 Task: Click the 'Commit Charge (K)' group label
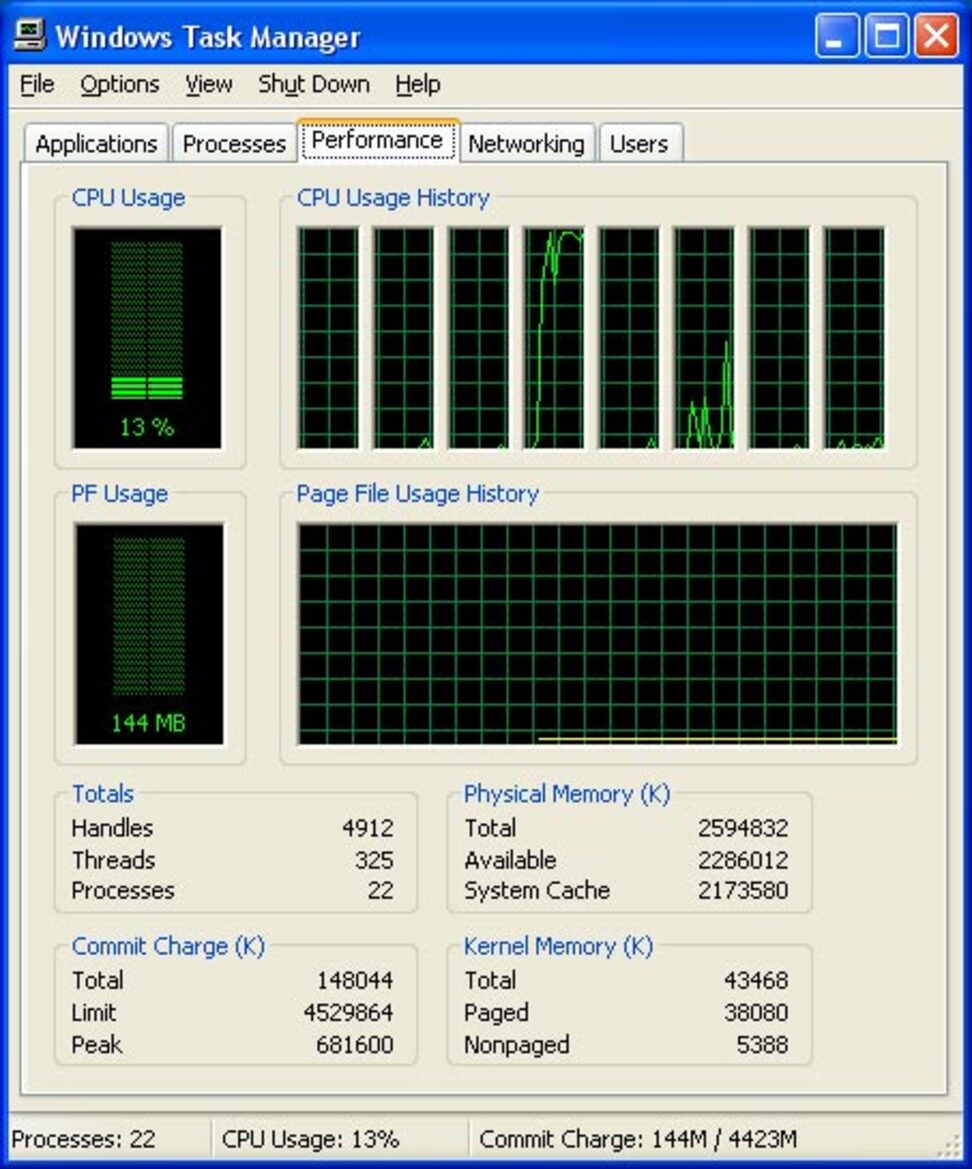coord(168,946)
